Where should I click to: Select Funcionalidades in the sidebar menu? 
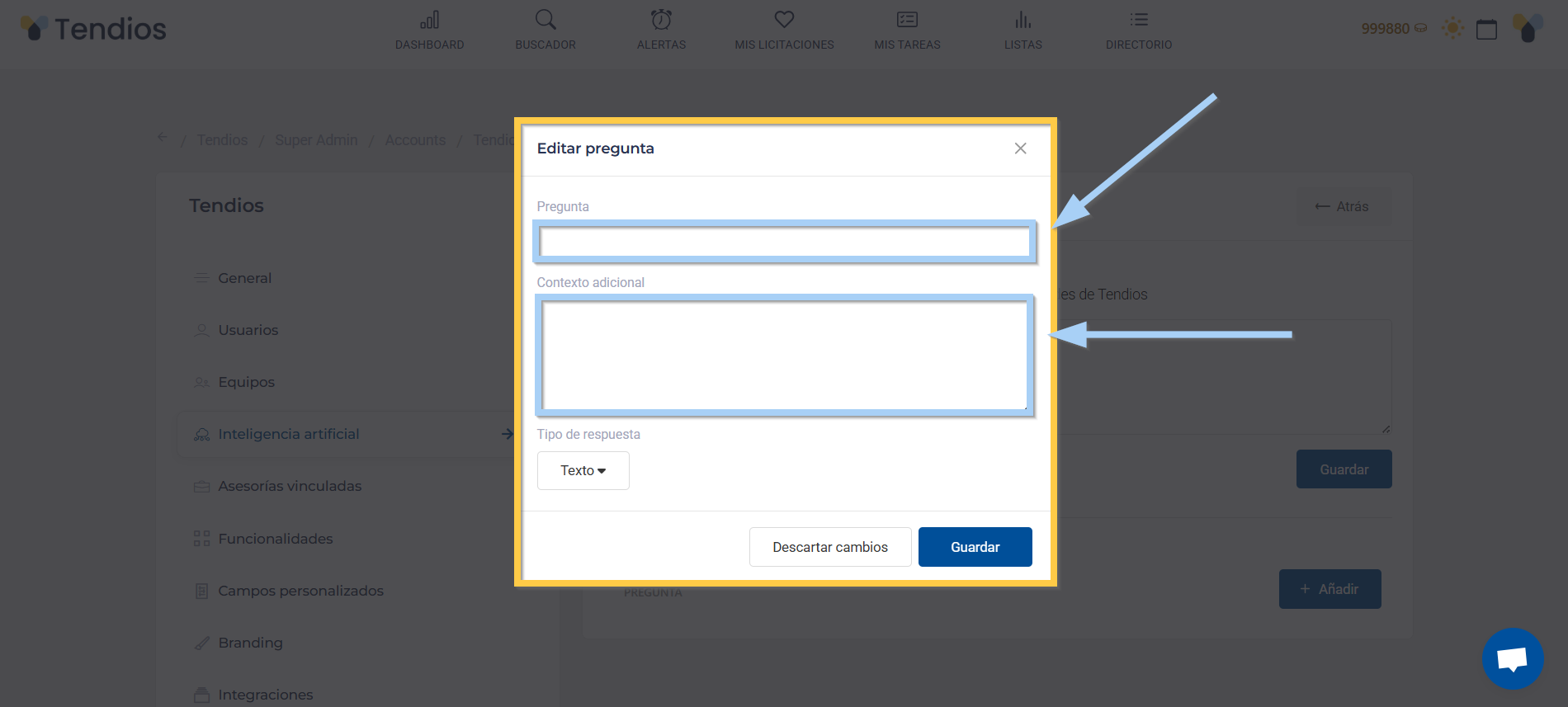(275, 539)
